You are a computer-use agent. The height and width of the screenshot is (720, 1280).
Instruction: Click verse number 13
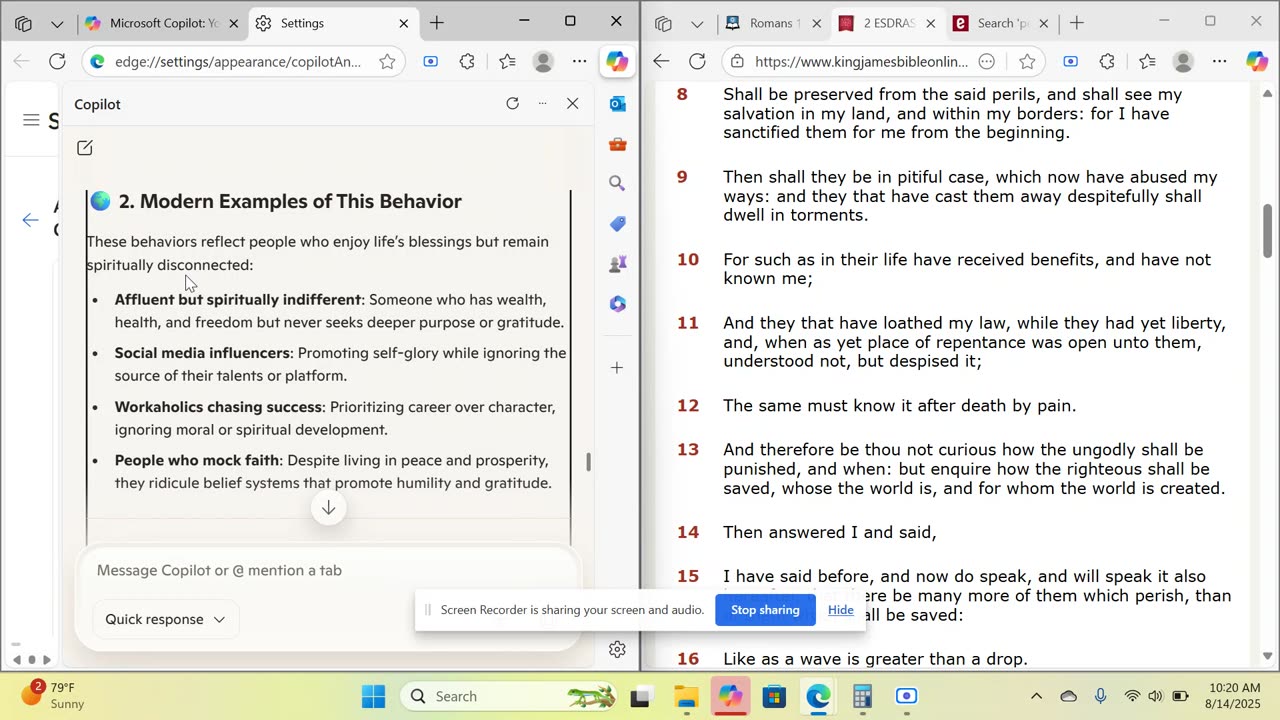click(x=688, y=450)
